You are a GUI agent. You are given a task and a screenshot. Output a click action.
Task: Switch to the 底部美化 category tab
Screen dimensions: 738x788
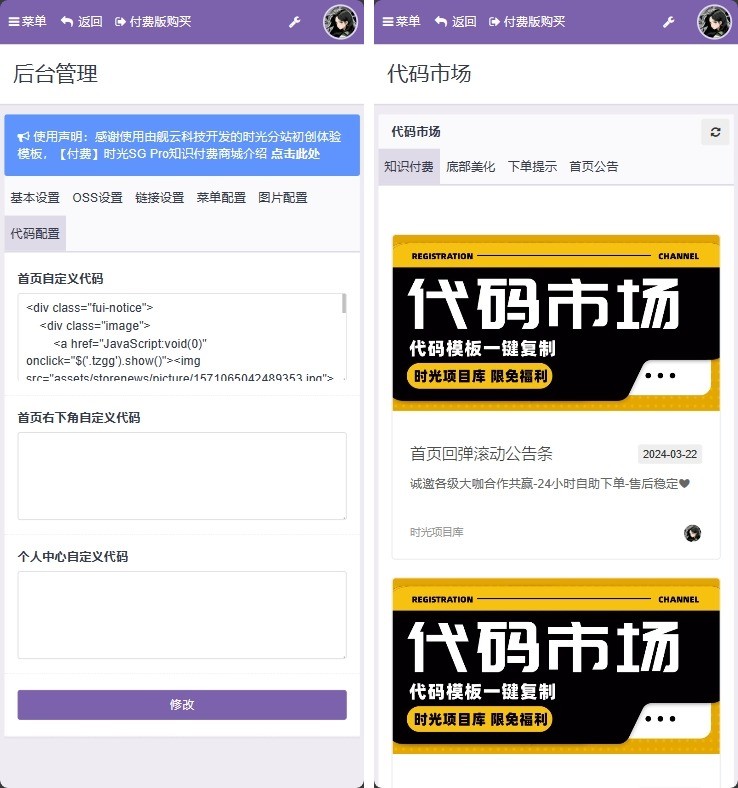pyautogui.click(x=470, y=167)
